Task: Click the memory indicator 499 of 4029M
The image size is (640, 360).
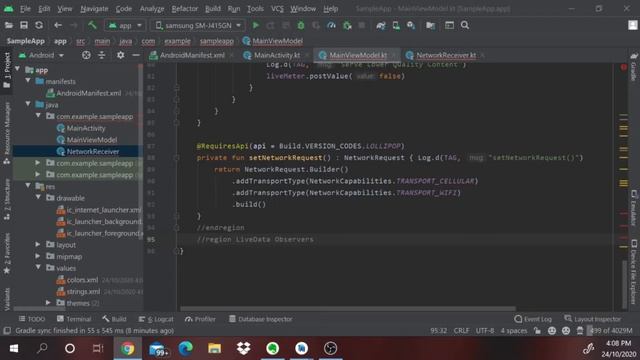Action: point(610,331)
